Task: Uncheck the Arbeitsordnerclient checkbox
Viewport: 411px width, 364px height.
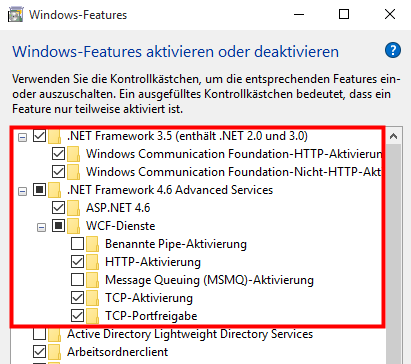Action: 39,352
